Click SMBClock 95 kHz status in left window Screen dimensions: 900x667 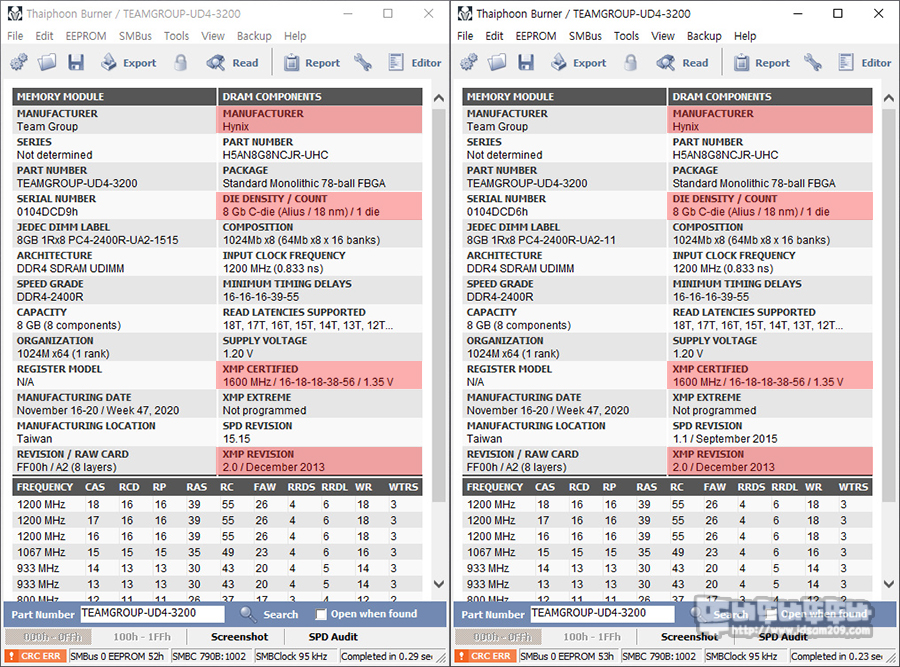coord(292,656)
